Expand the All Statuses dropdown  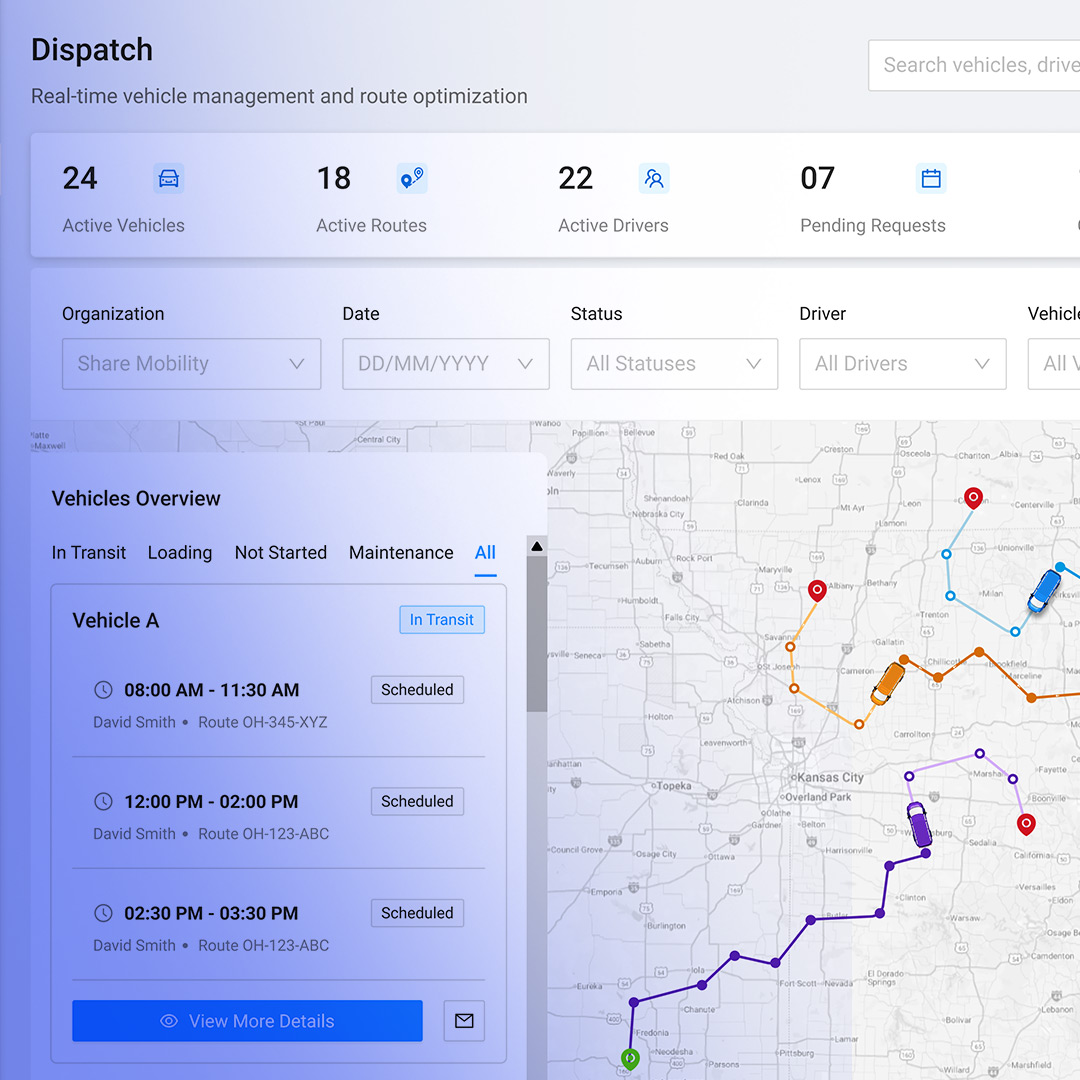[674, 364]
